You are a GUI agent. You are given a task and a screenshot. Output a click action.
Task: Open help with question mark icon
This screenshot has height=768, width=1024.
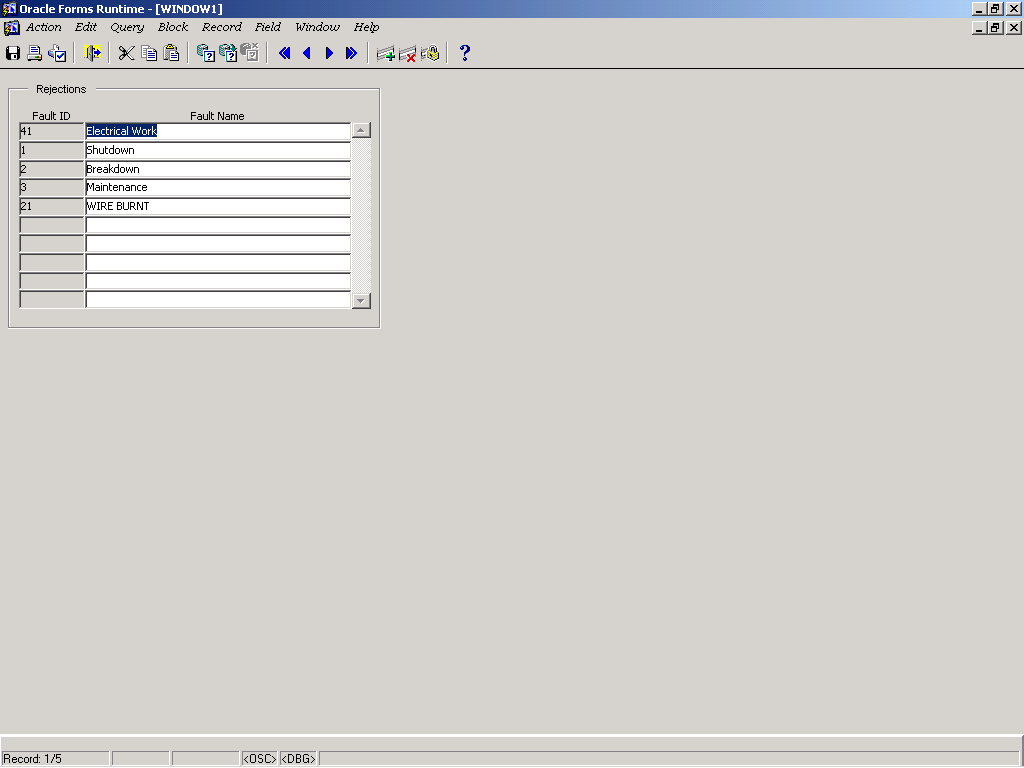pos(464,53)
